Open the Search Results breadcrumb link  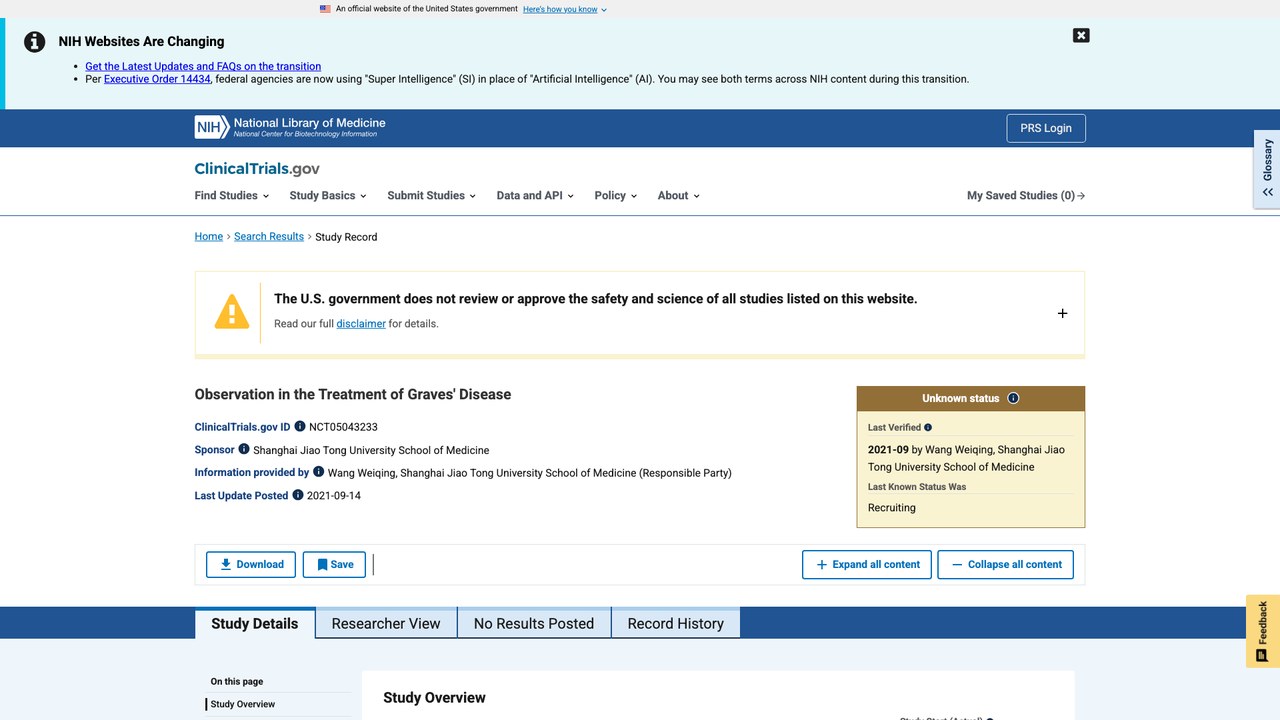point(269,237)
